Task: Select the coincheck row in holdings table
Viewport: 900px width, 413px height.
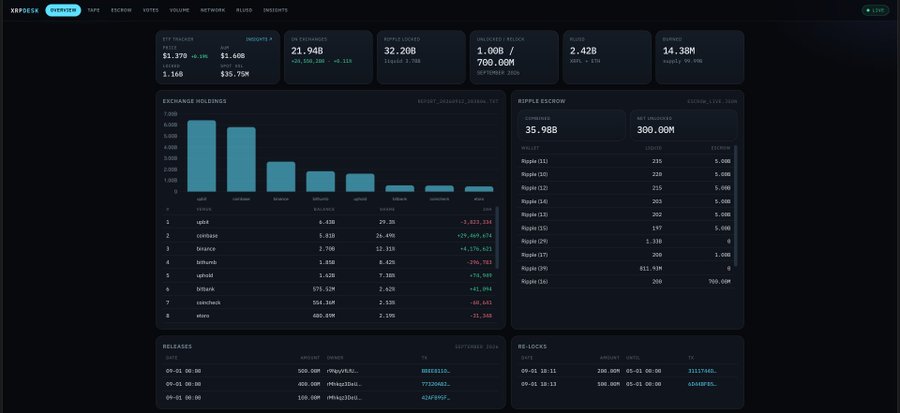Action: pos(329,302)
